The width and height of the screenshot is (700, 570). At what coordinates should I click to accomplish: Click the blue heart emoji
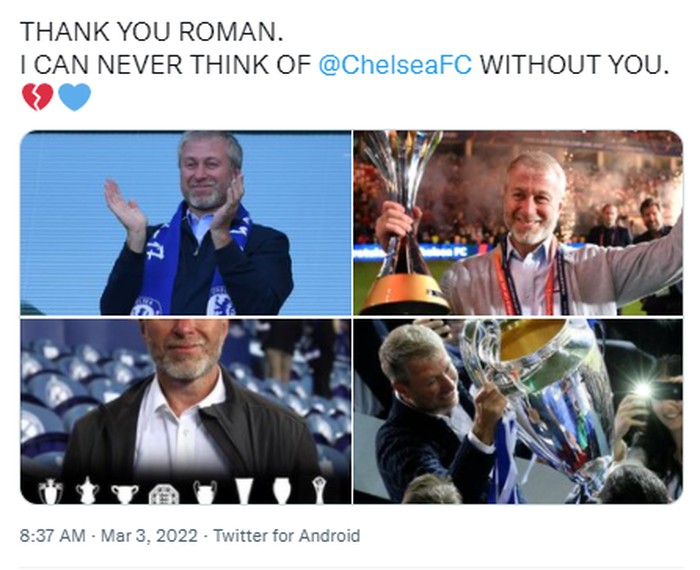(x=74, y=97)
